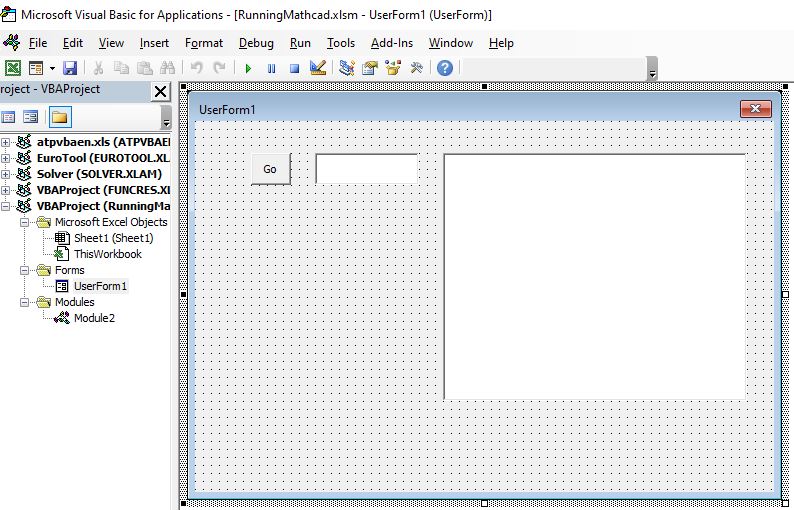Screen dimensions: 794x510
Task: Open the Toolbox icon in the toolbar
Action: [x=416, y=68]
